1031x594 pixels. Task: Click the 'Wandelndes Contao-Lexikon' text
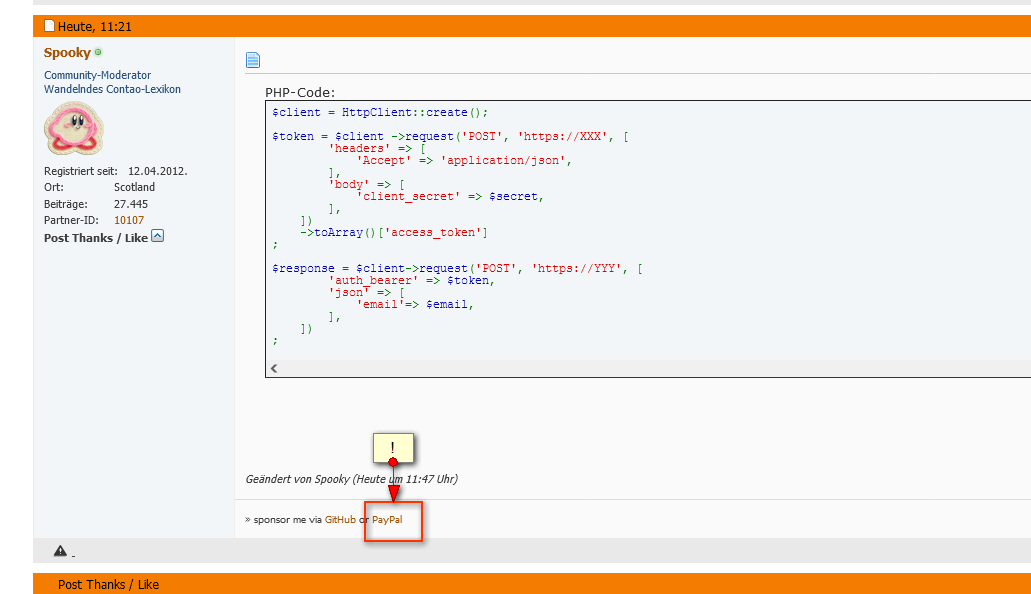tap(112, 89)
